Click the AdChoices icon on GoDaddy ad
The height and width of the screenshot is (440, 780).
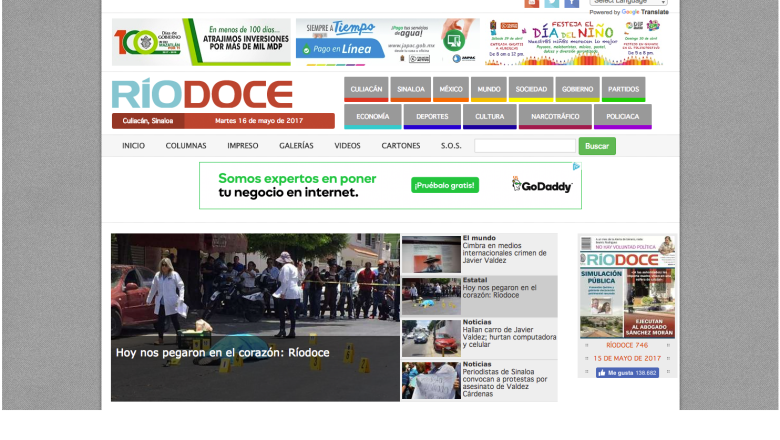coord(576,167)
